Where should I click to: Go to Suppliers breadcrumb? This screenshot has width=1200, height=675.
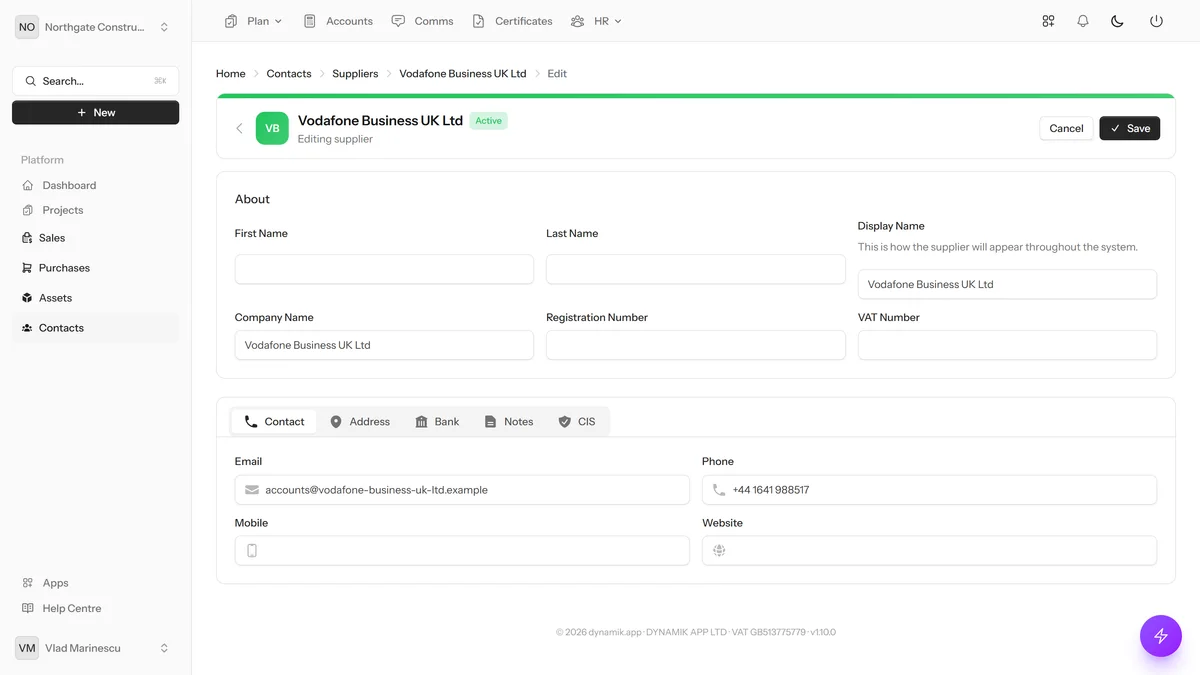355,74
